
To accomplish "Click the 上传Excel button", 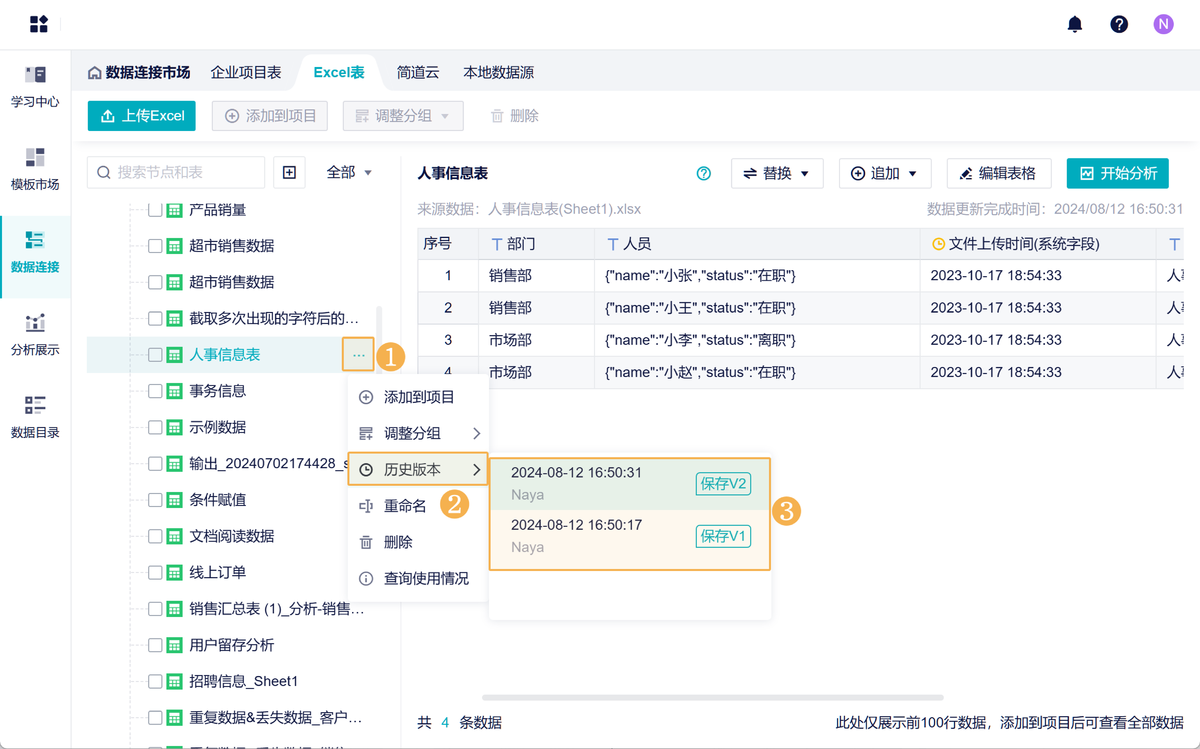I will (142, 116).
